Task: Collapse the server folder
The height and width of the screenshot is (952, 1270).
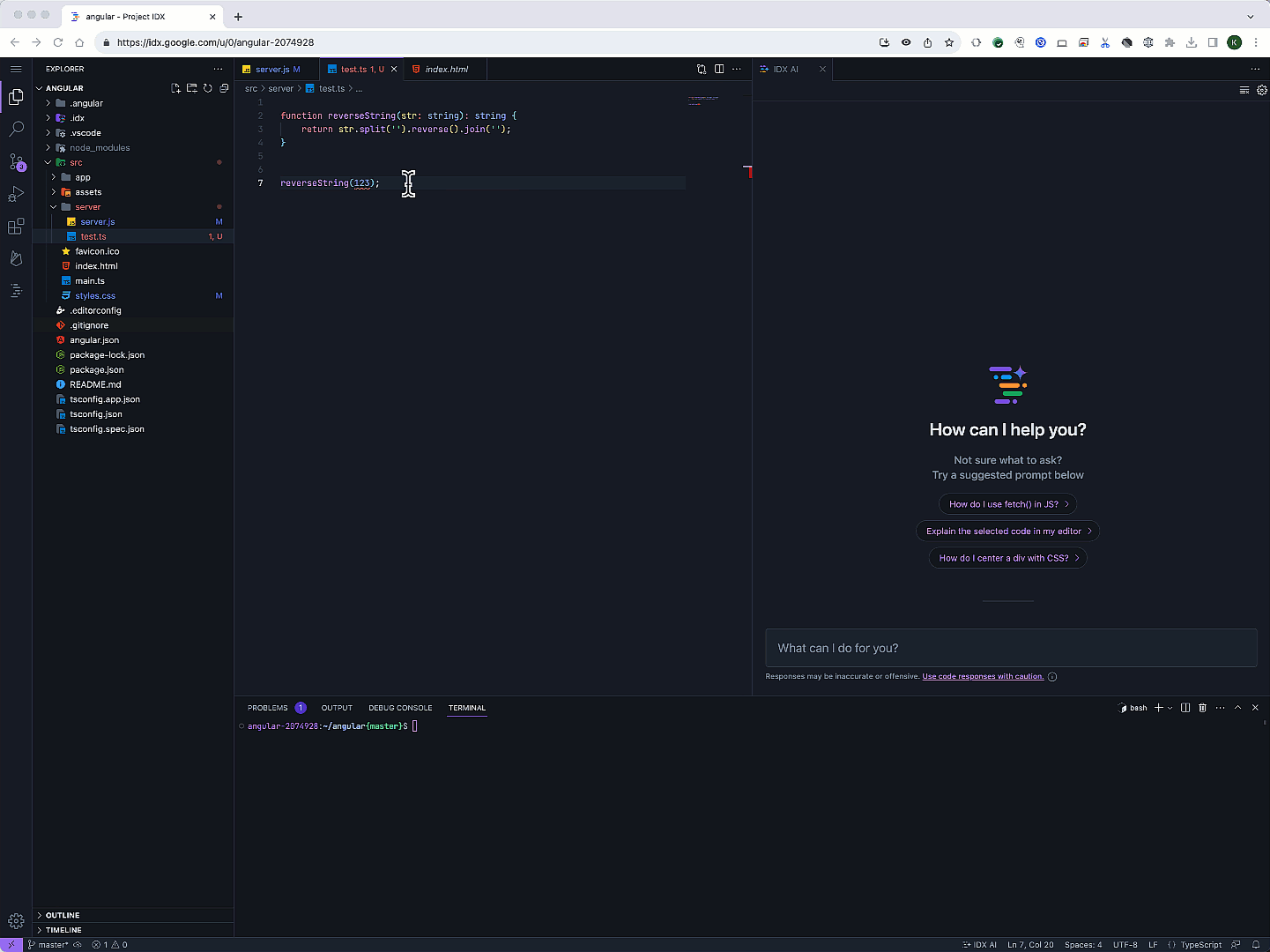Action: pyautogui.click(x=87, y=207)
